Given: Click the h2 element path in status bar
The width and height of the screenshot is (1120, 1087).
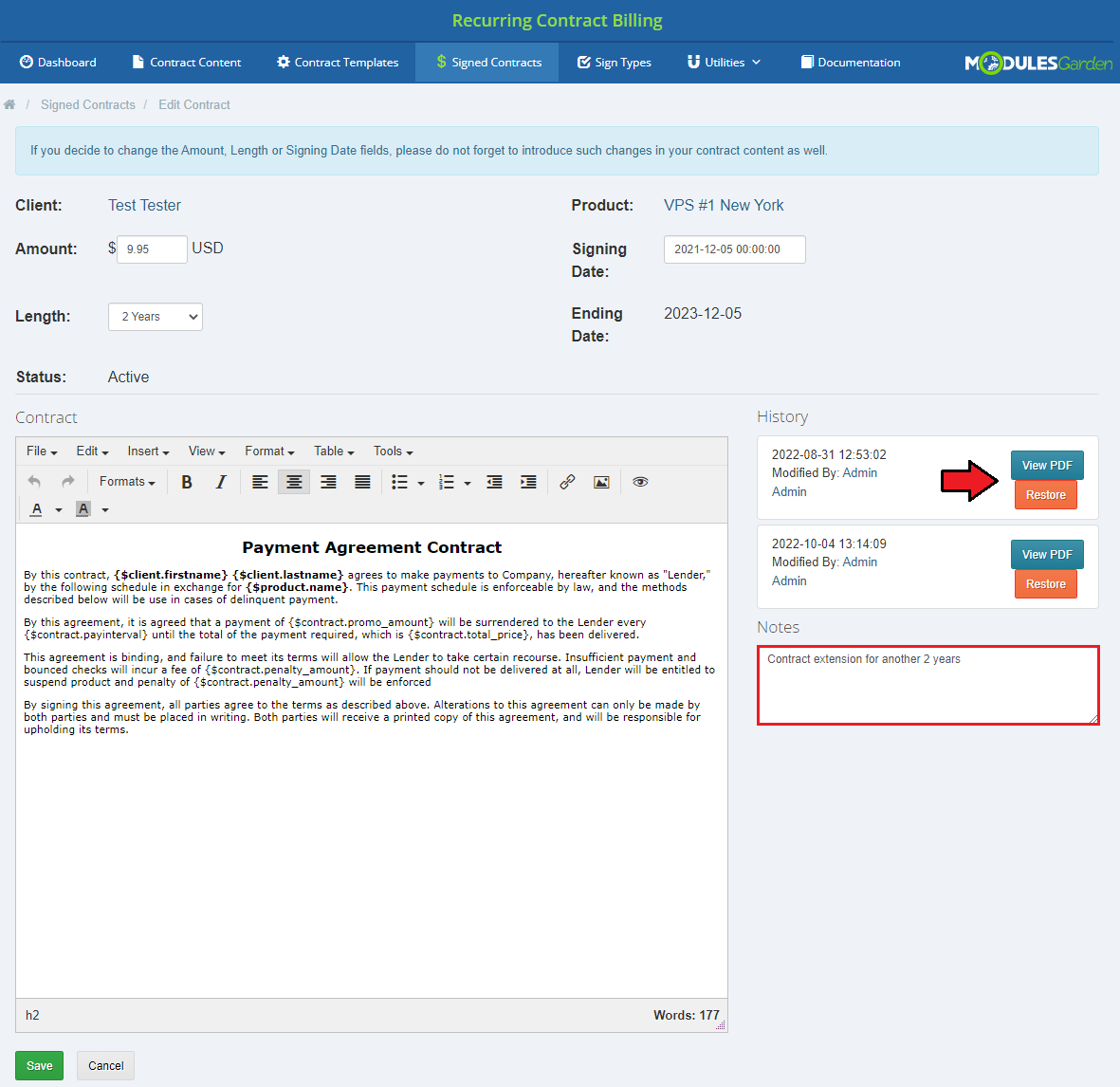Looking at the screenshot, I should (x=32, y=1016).
